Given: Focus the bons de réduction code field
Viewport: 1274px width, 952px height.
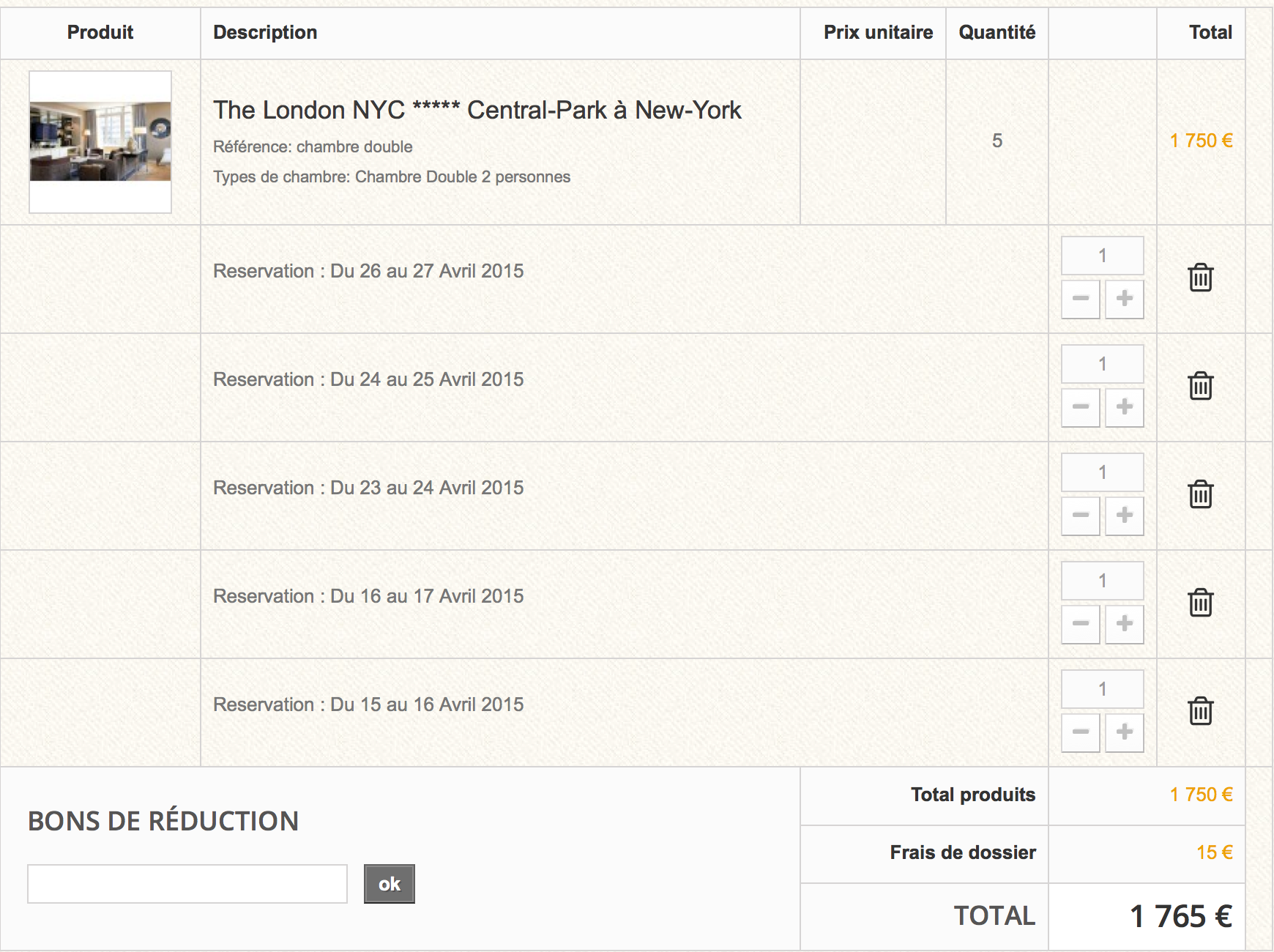Looking at the screenshot, I should 187,884.
